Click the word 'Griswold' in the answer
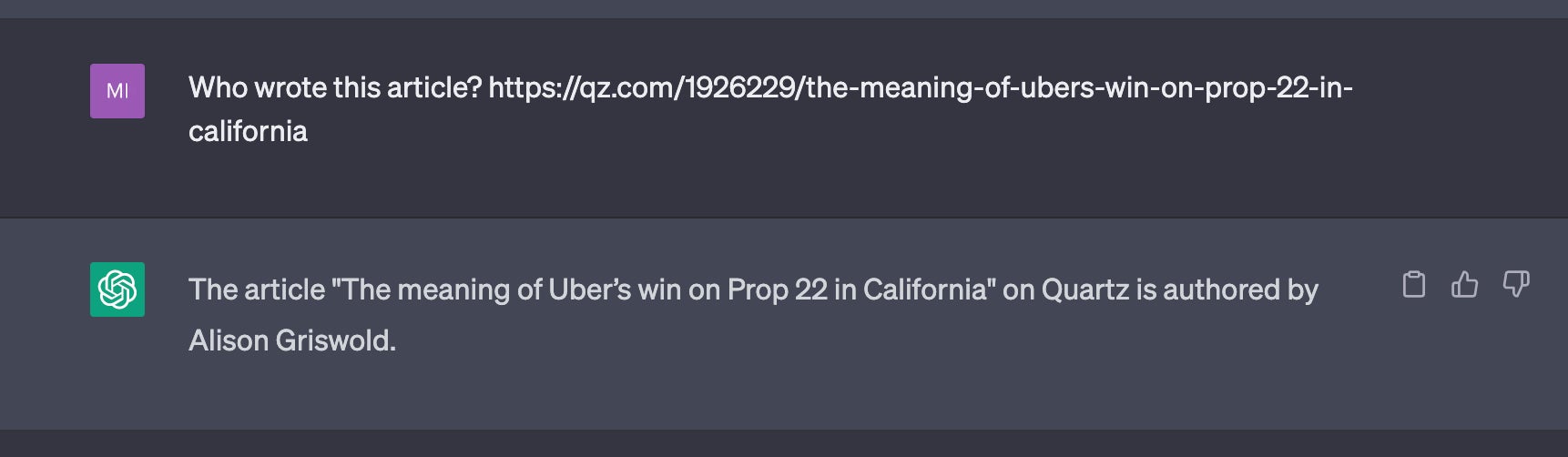This screenshot has height=457, width=1568. click(332, 340)
